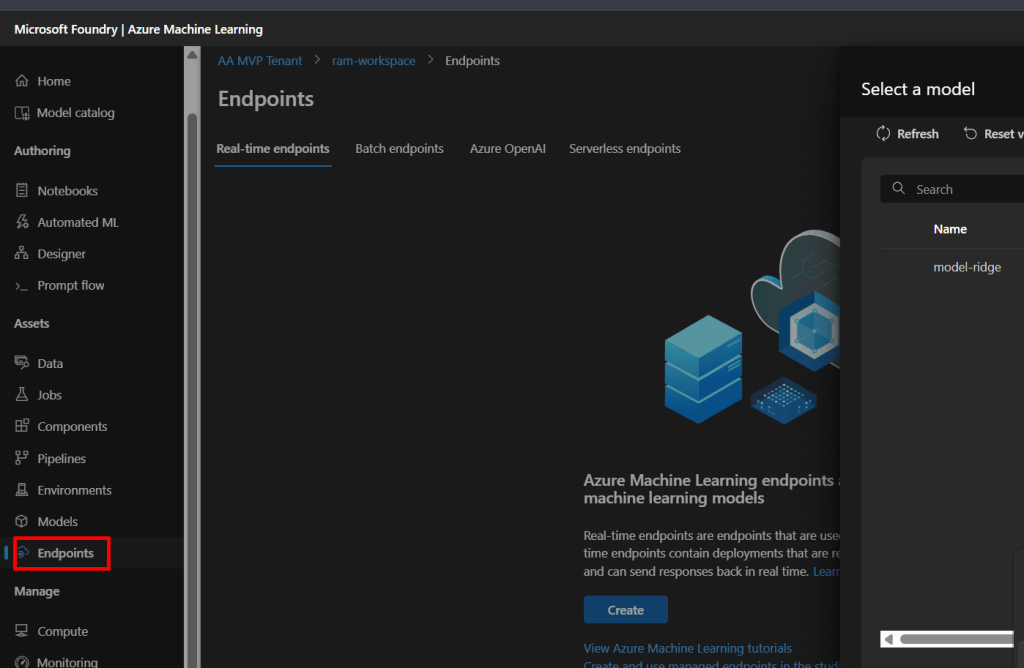Click the Pipelines icon

[22, 459]
